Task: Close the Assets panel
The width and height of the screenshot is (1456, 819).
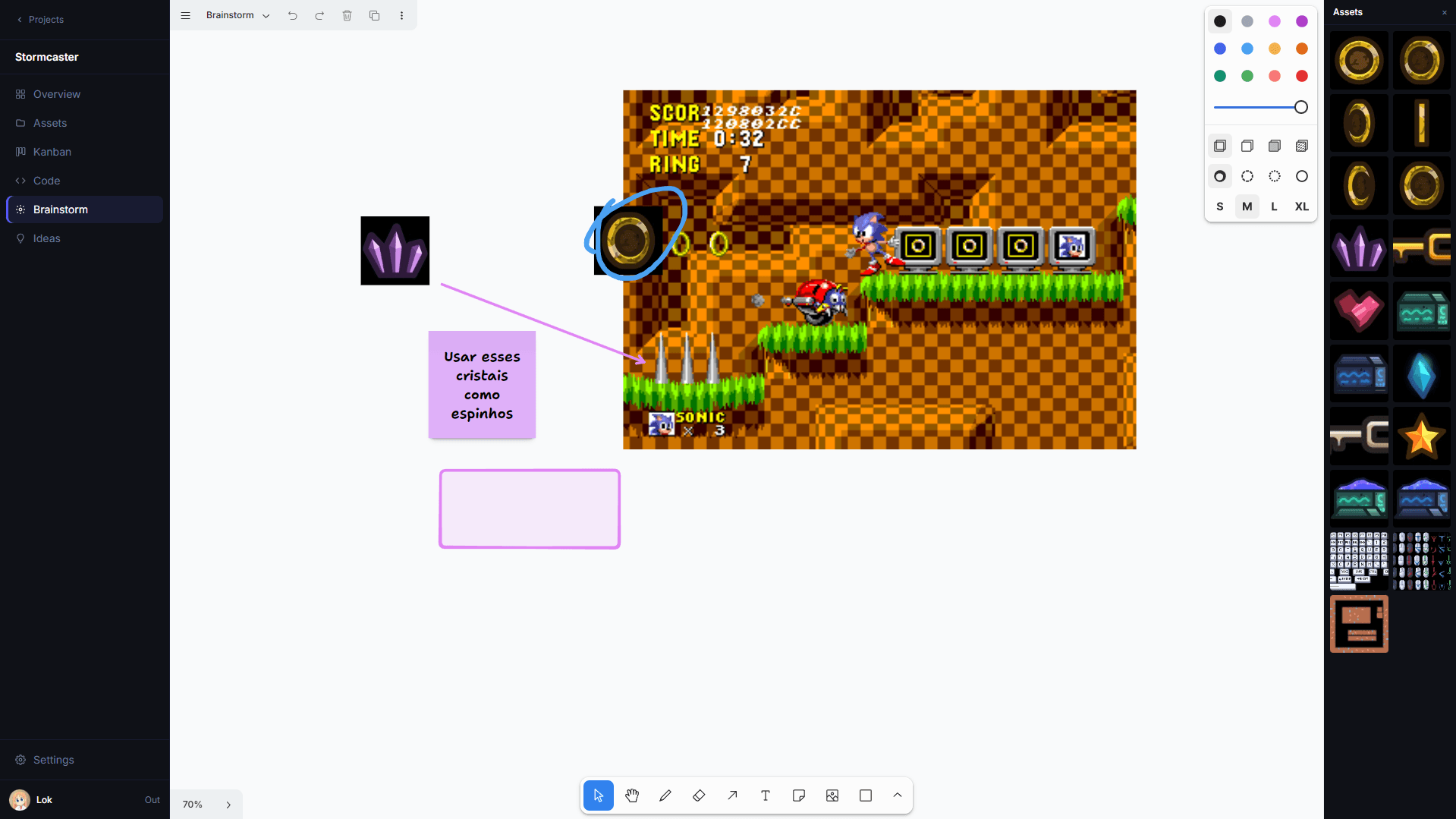Action: tap(1445, 12)
